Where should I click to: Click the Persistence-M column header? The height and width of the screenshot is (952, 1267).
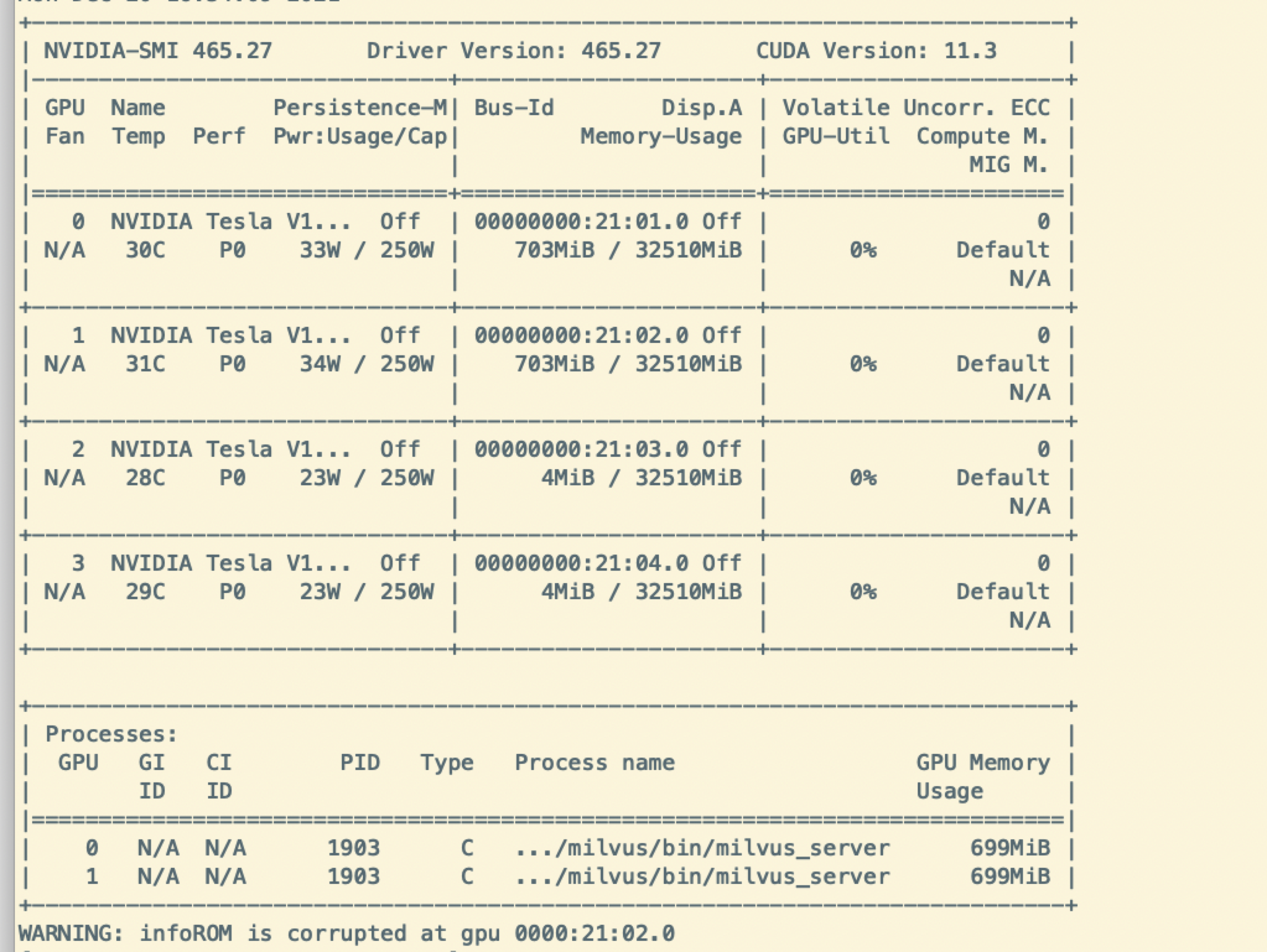coord(360,108)
